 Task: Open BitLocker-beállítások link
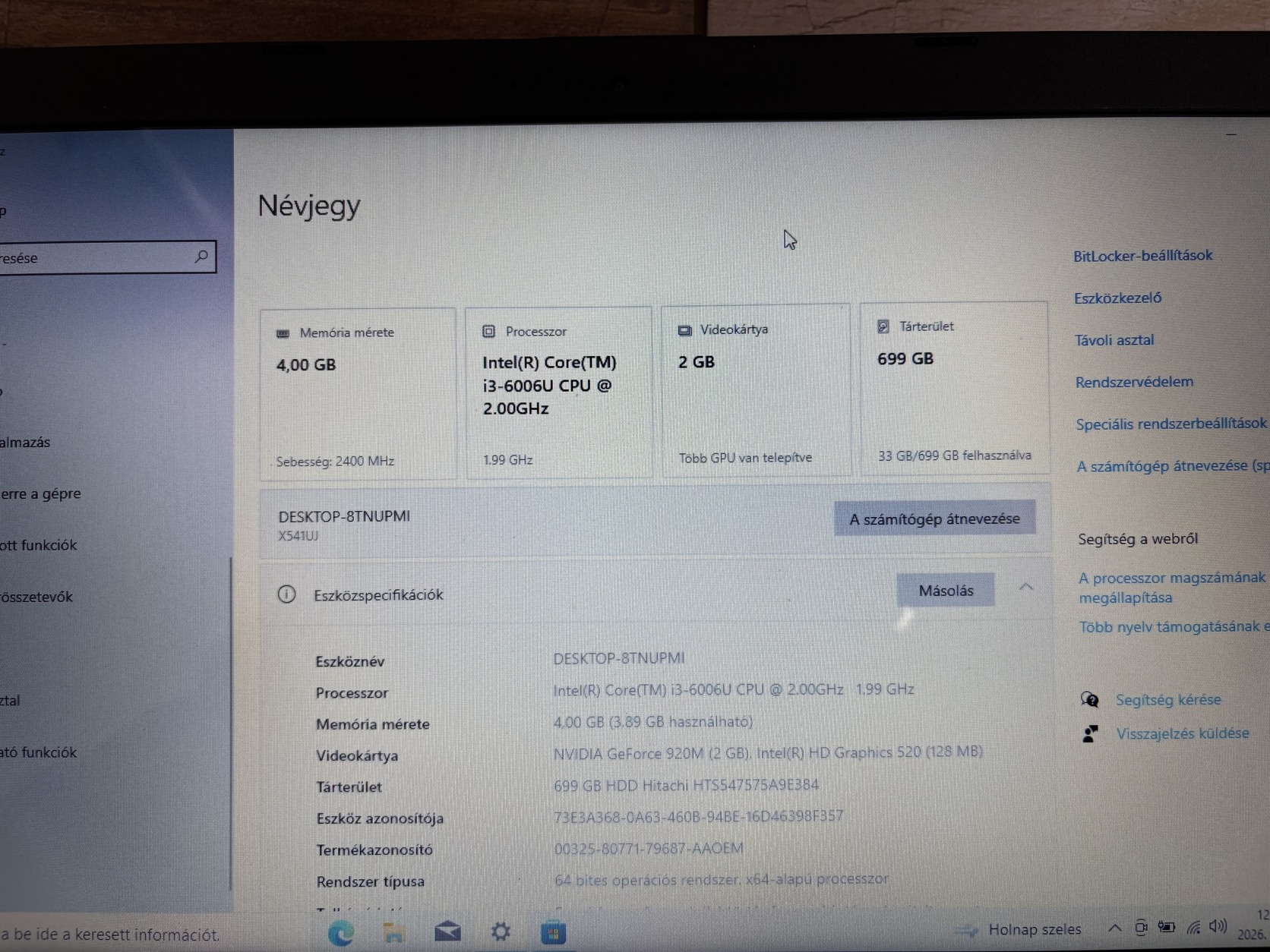[1142, 256]
